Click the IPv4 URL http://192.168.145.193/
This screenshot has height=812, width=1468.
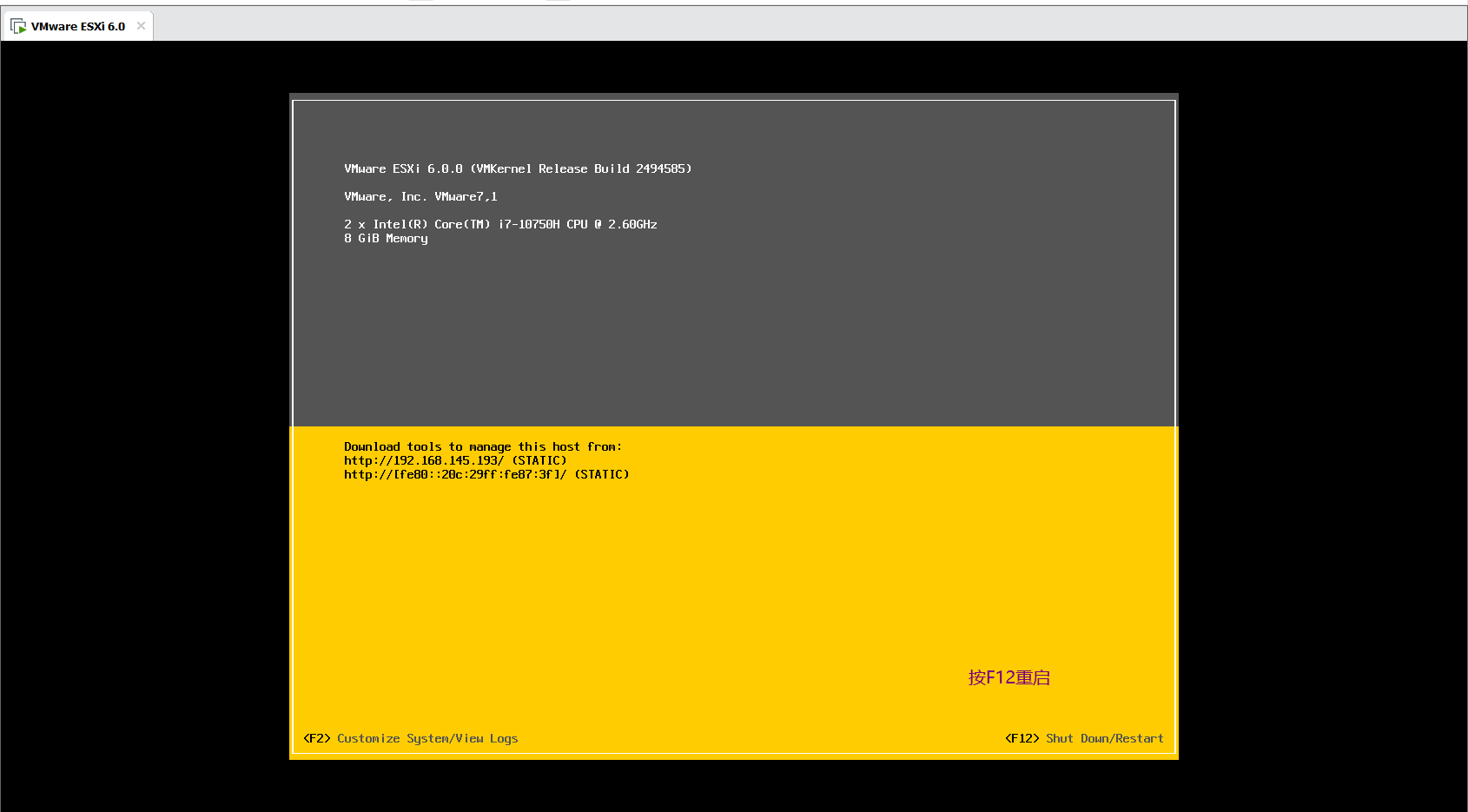tap(424, 460)
